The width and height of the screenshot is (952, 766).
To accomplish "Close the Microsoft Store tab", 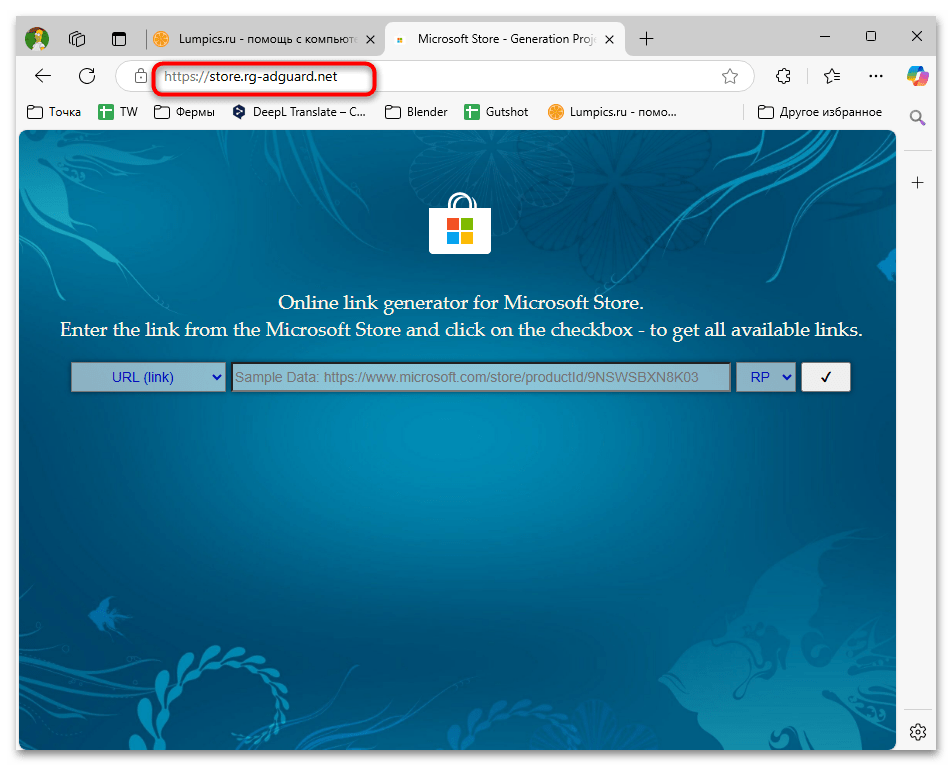I will [610, 39].
